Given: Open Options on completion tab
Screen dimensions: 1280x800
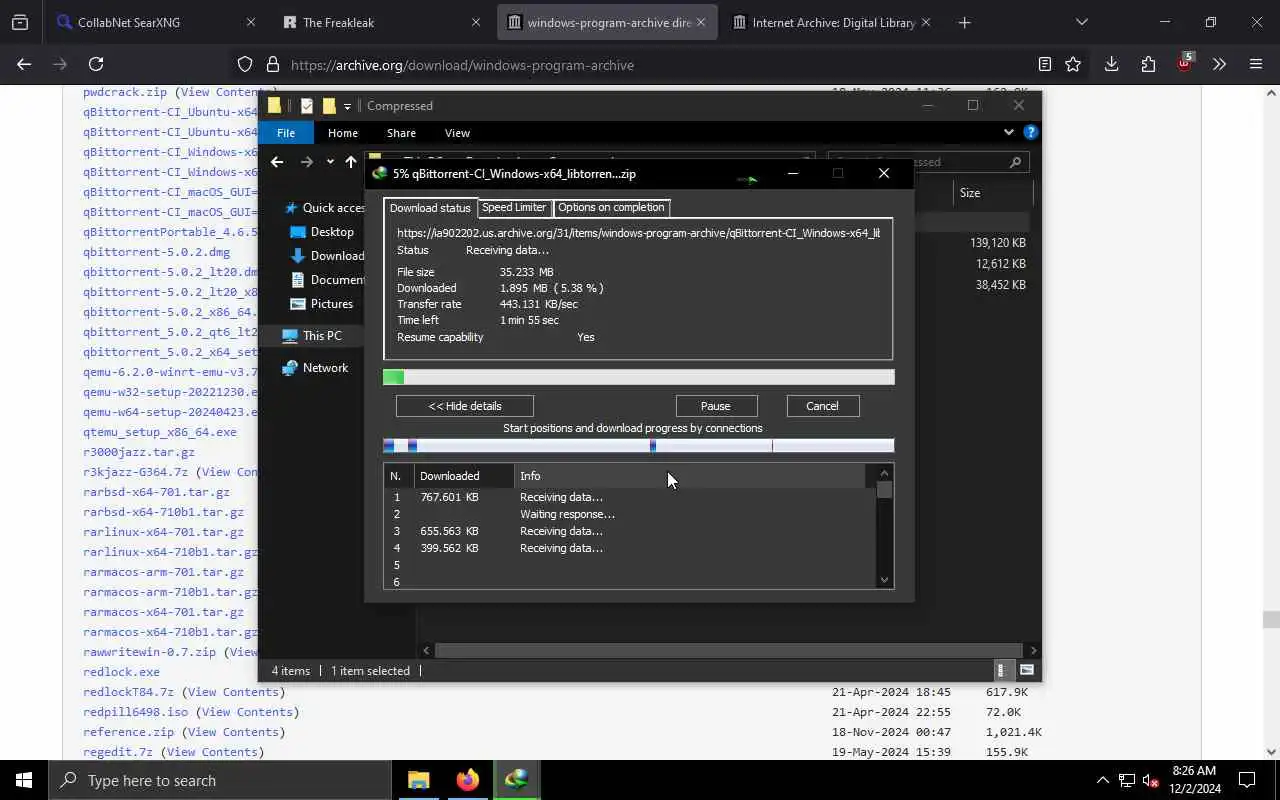Looking at the screenshot, I should click(611, 207).
